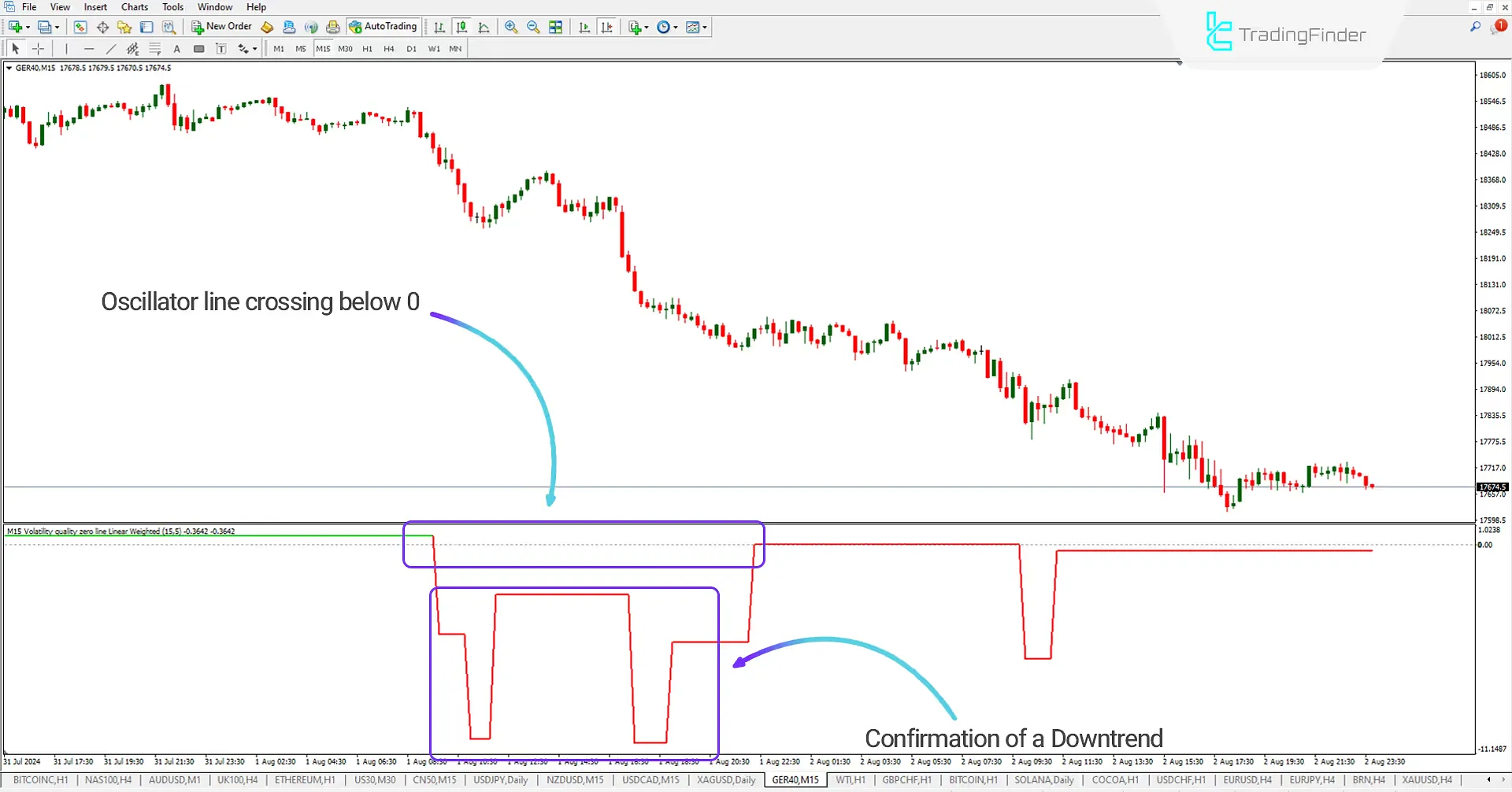Select the Fibonacci Retracement tool
1512x792 pixels.
click(155, 48)
